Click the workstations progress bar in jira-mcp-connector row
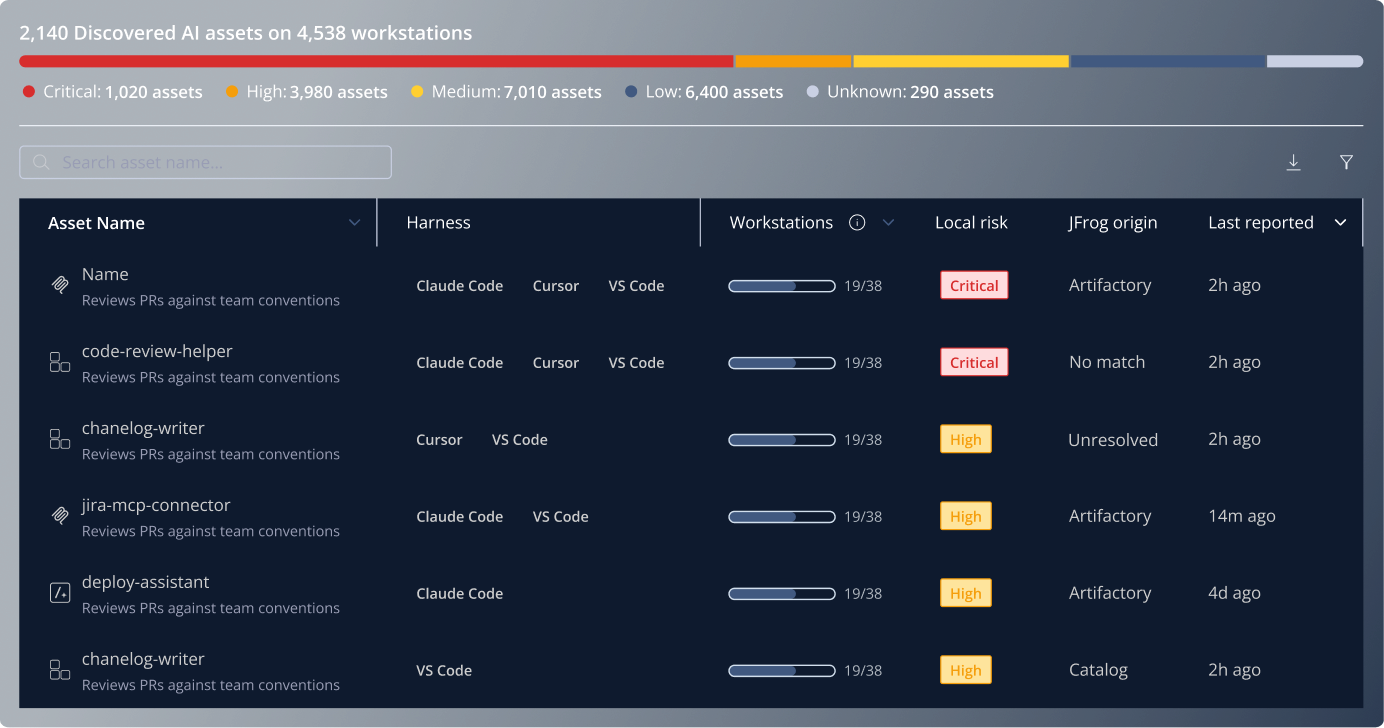 (x=782, y=517)
